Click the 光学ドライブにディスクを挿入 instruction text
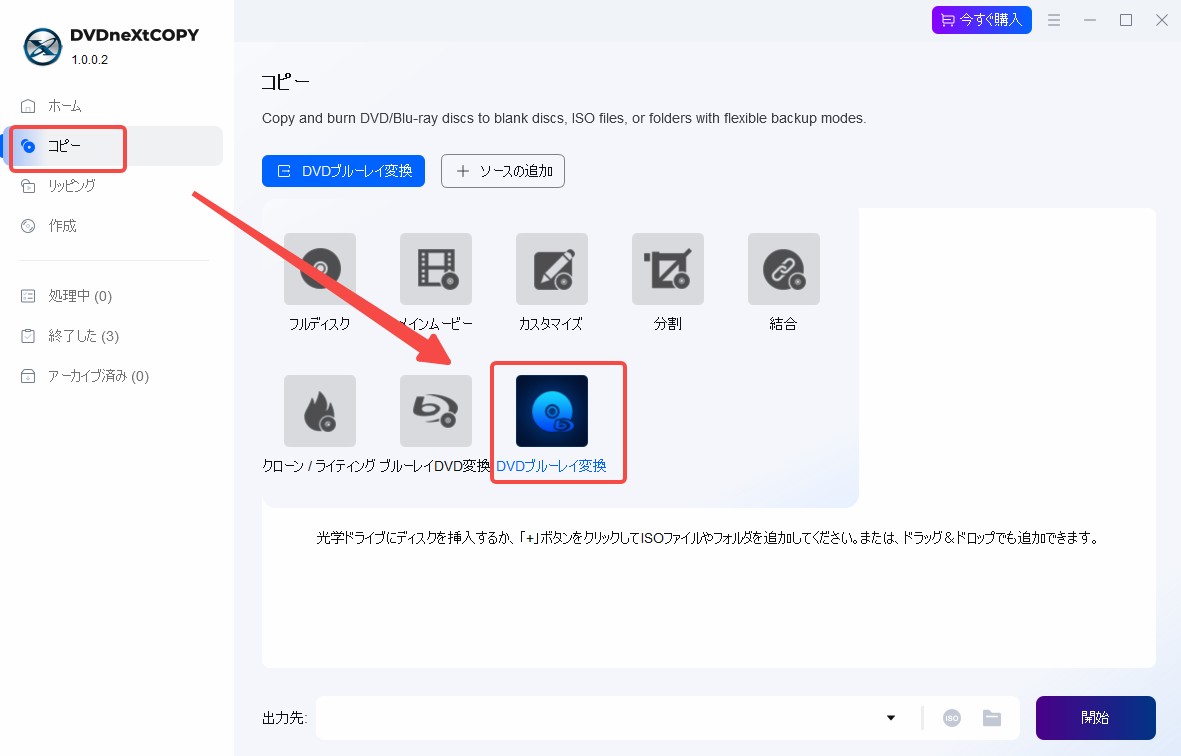Viewport: 1181px width, 756px height. 708,538
